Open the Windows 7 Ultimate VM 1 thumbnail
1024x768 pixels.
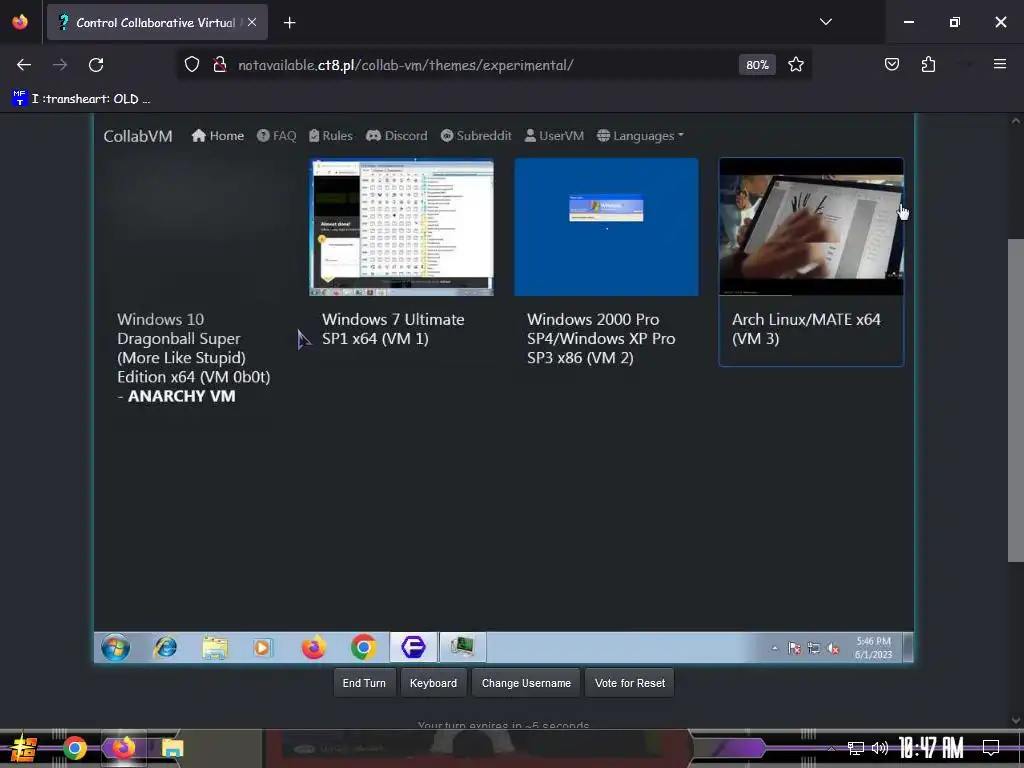coord(402,227)
